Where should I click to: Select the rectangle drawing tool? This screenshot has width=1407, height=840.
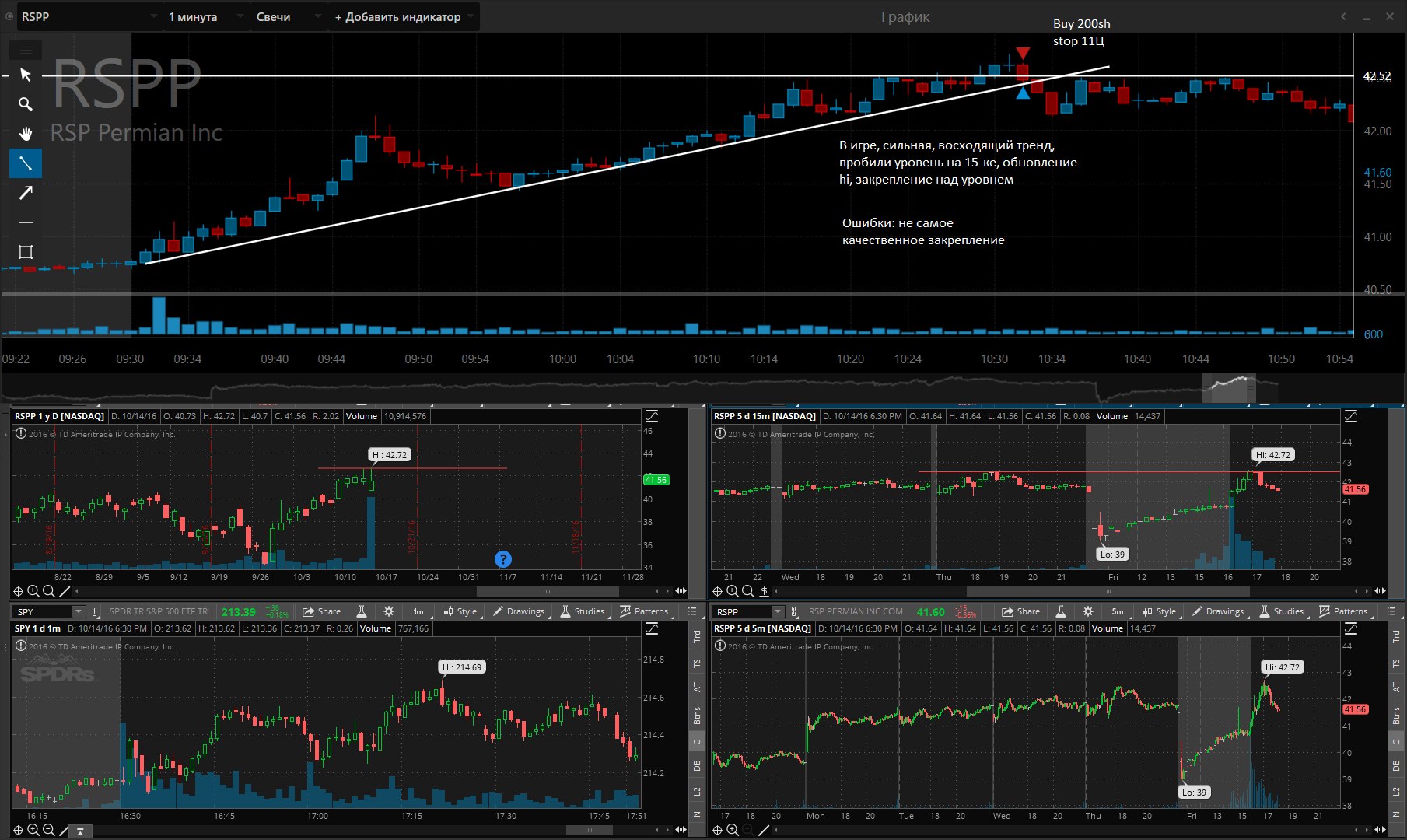tap(26, 252)
